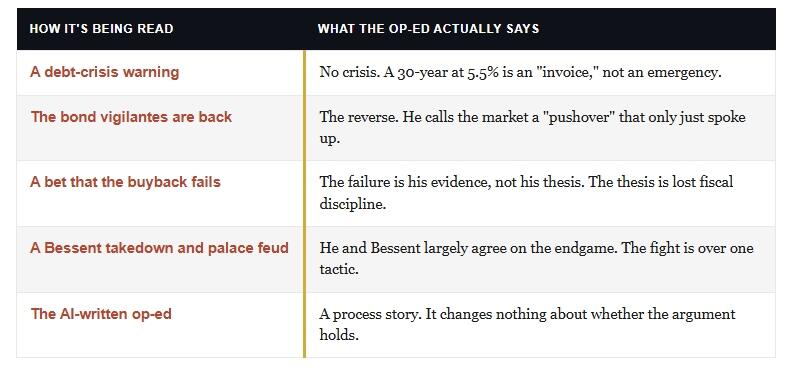Click the word 'holds' in last row
Screen dimensions: 787x369
[339, 335]
